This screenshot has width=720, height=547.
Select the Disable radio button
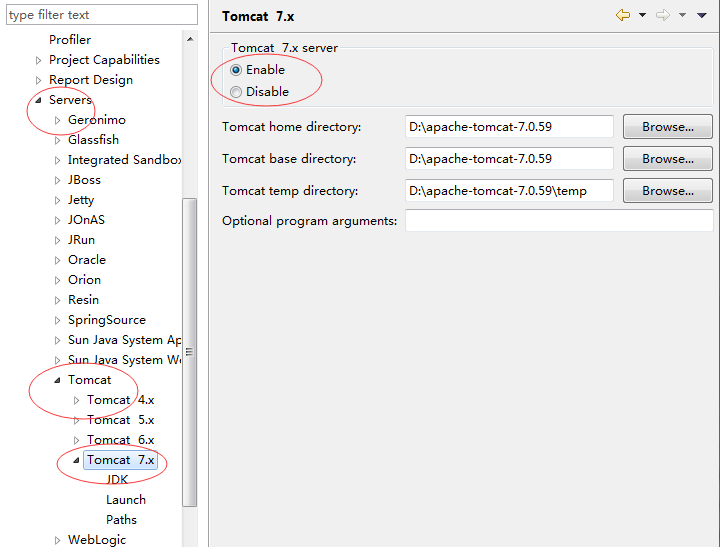tap(236, 92)
